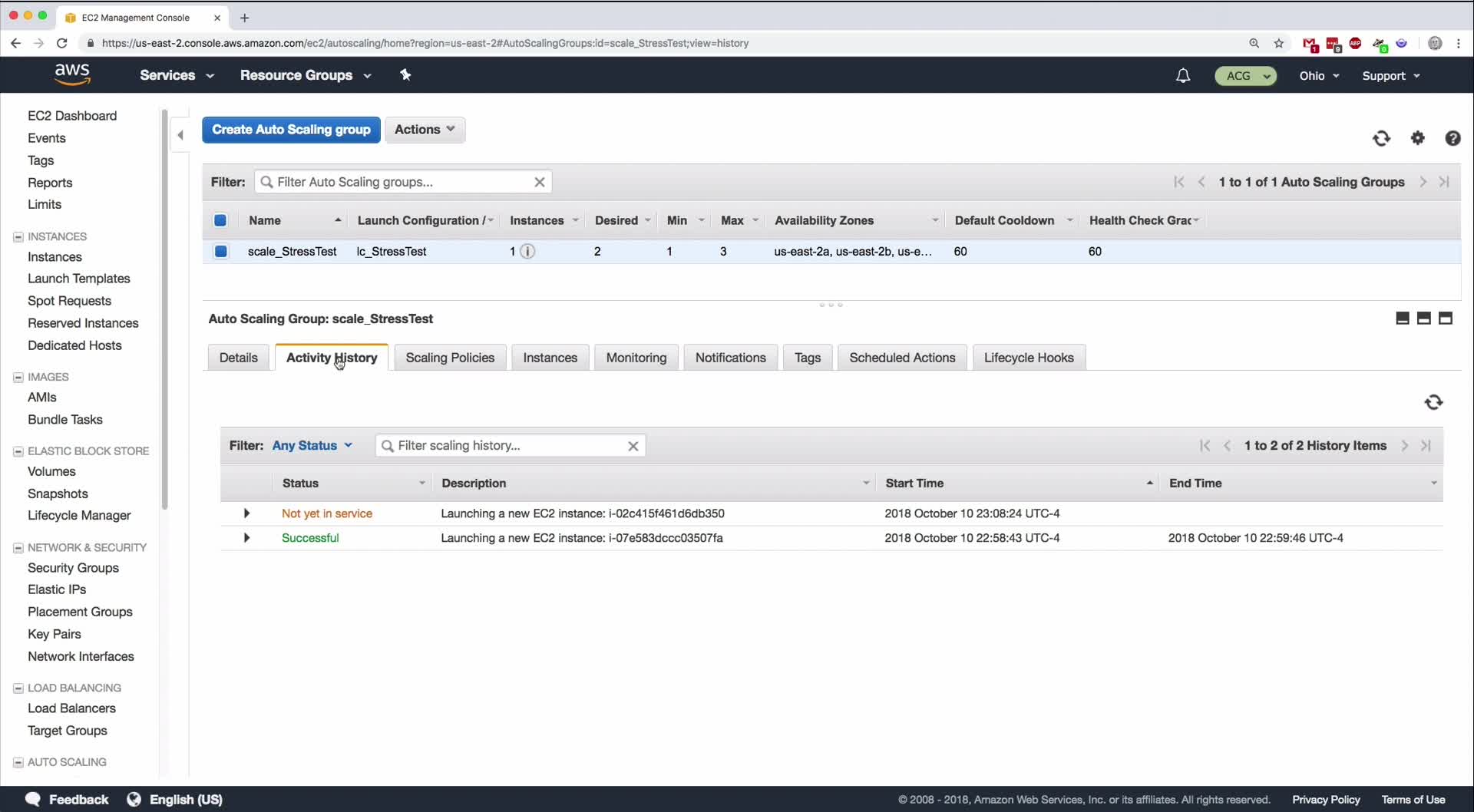The image size is (1474, 812).
Task: Click the browser reload button
Action: coord(62,43)
